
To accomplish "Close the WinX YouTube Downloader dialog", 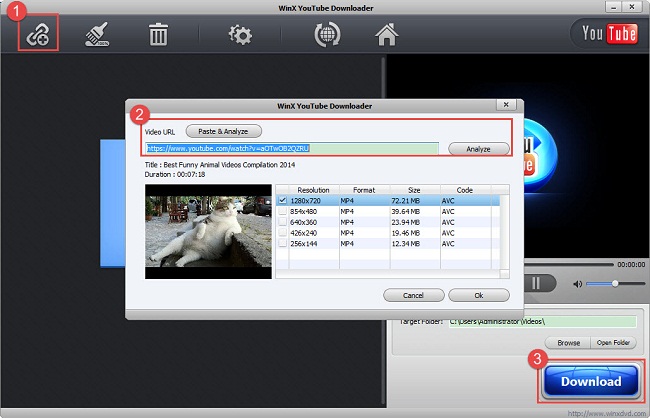I will (x=506, y=105).
